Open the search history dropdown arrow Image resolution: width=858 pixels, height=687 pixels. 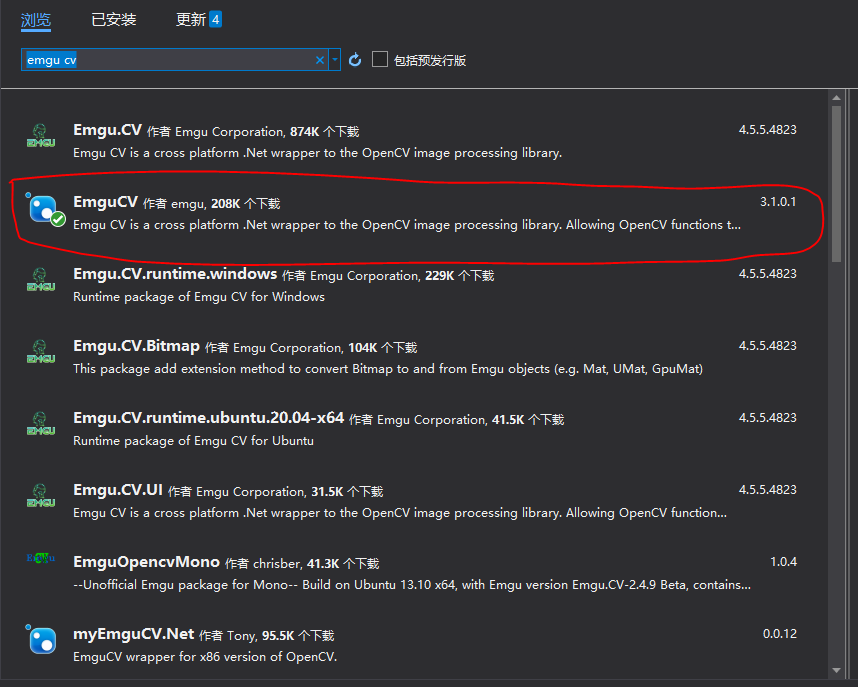tap(335, 60)
